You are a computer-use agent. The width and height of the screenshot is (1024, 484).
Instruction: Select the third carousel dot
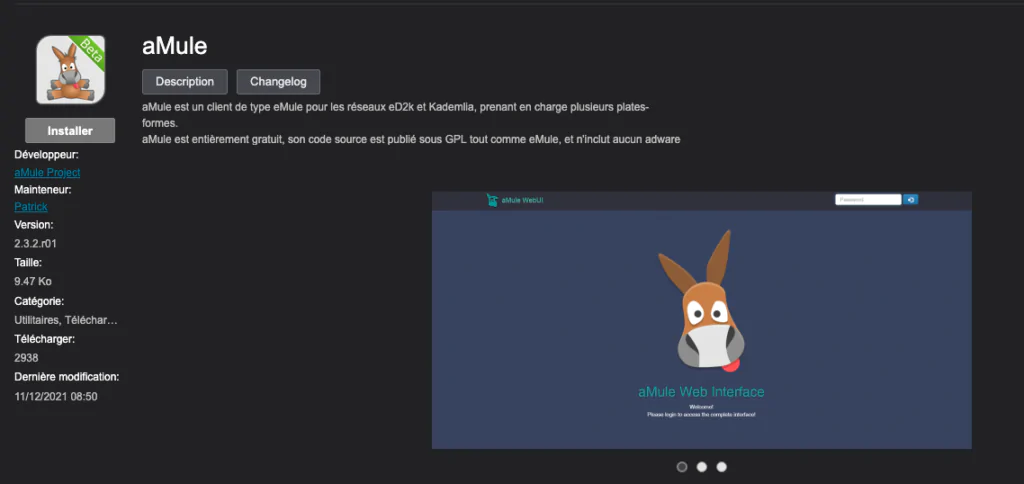(x=721, y=467)
